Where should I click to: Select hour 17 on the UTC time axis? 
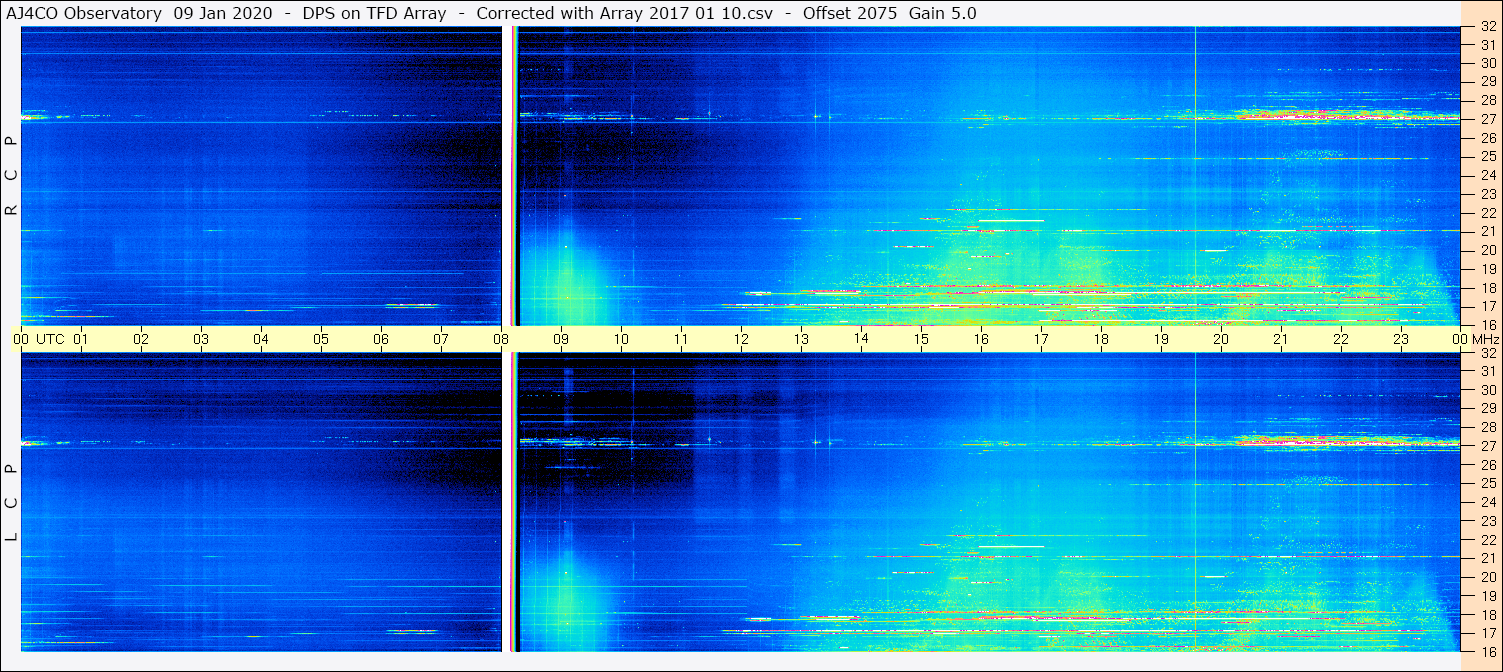(1041, 339)
